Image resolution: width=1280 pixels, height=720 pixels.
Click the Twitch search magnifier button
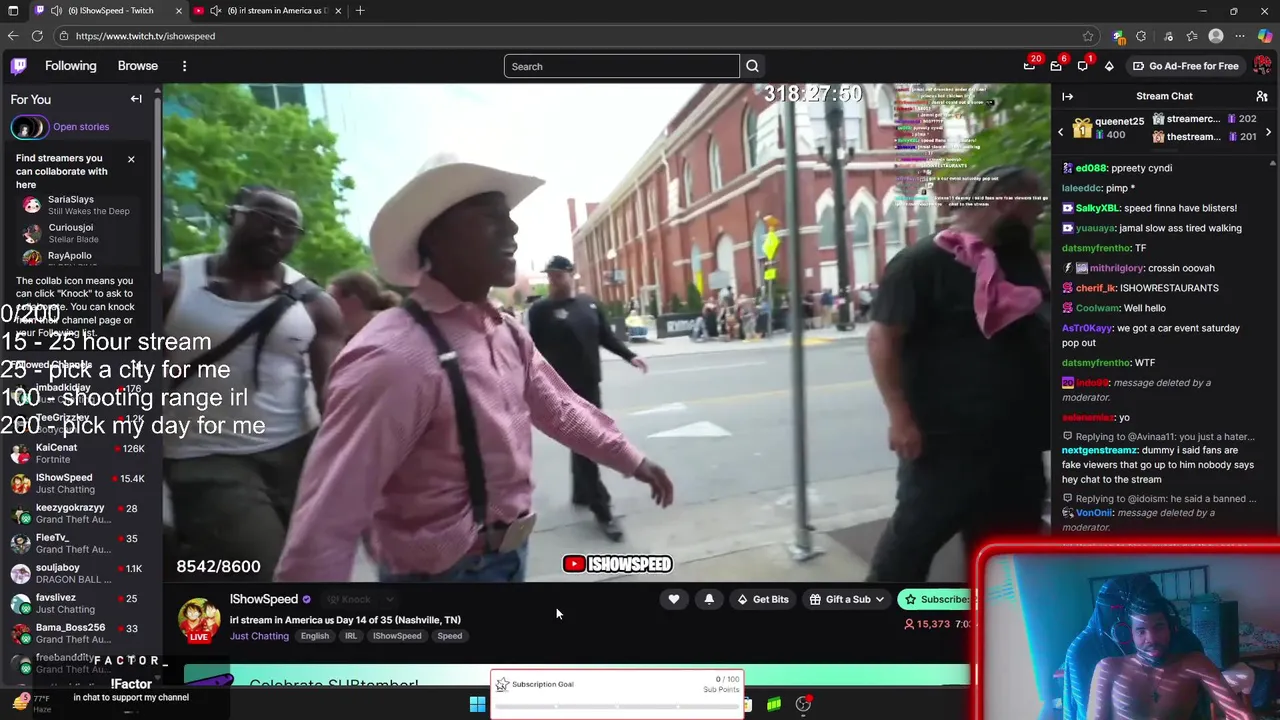coord(752,66)
